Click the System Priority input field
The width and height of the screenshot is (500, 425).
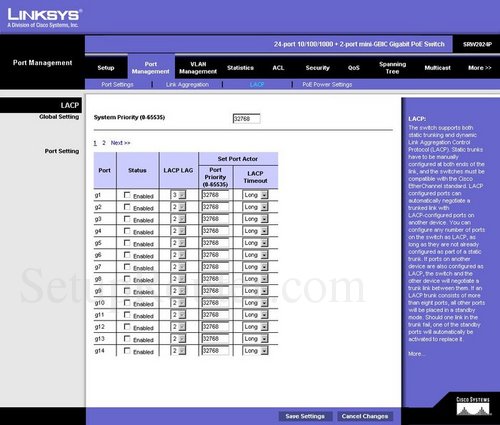tap(246, 119)
